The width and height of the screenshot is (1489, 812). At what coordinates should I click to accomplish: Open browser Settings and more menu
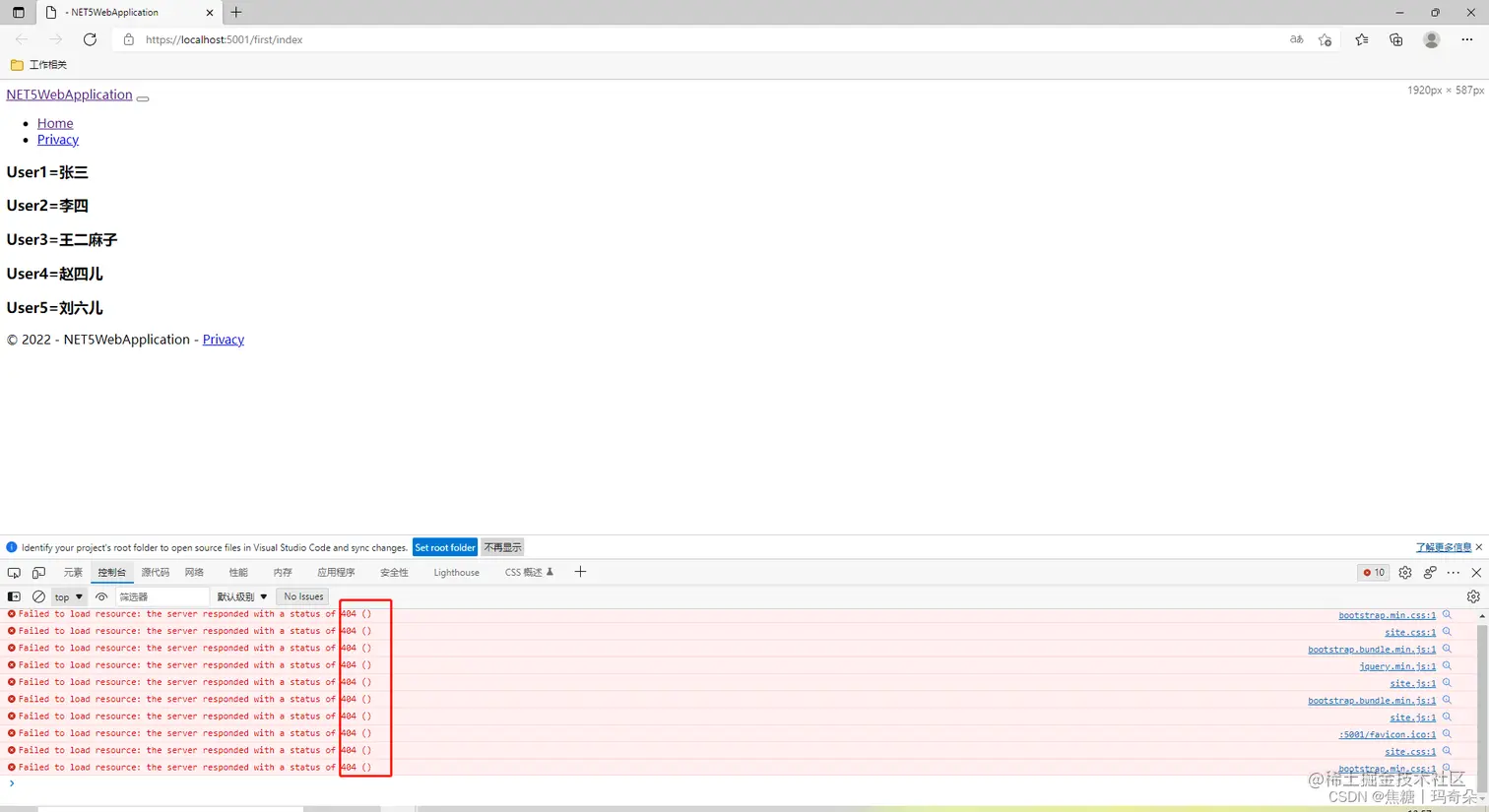click(1467, 39)
